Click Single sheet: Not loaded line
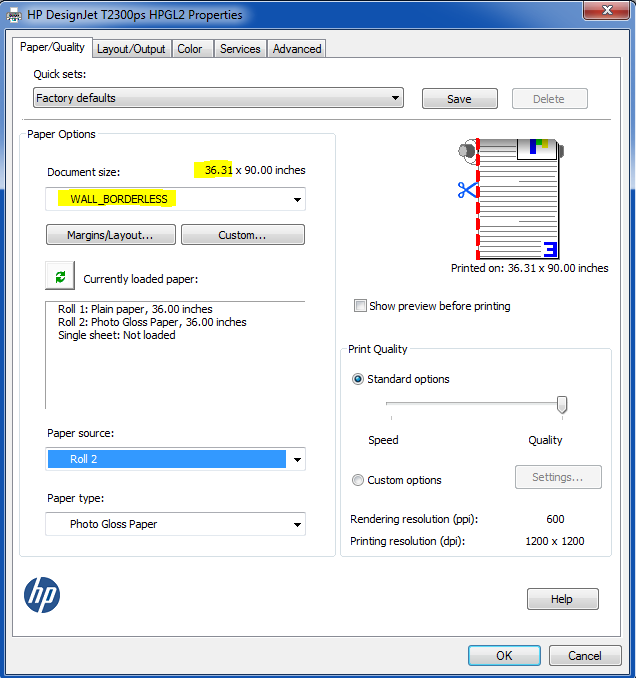 pos(117,335)
